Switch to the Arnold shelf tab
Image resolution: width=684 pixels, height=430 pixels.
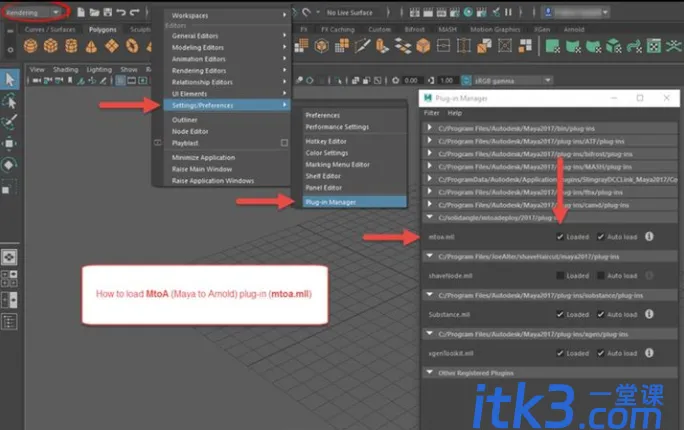pos(574,29)
